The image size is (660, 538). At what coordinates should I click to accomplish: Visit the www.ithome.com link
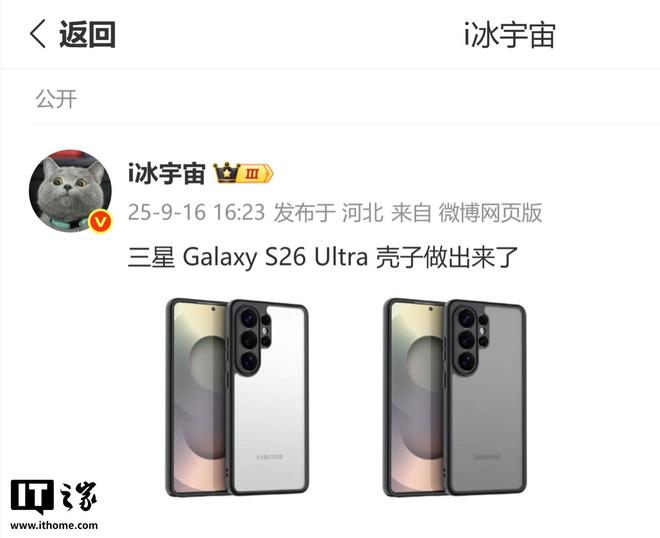point(54,525)
